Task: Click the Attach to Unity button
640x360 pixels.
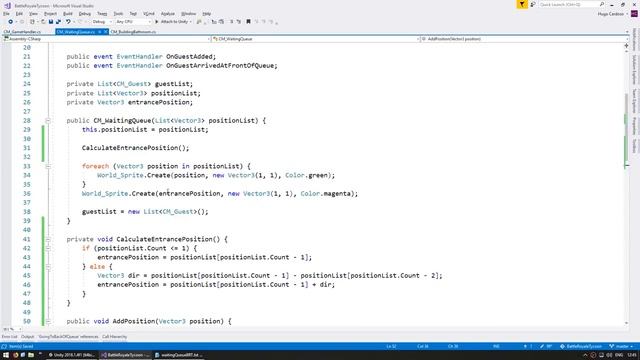Action: pyautogui.click(x=173, y=22)
